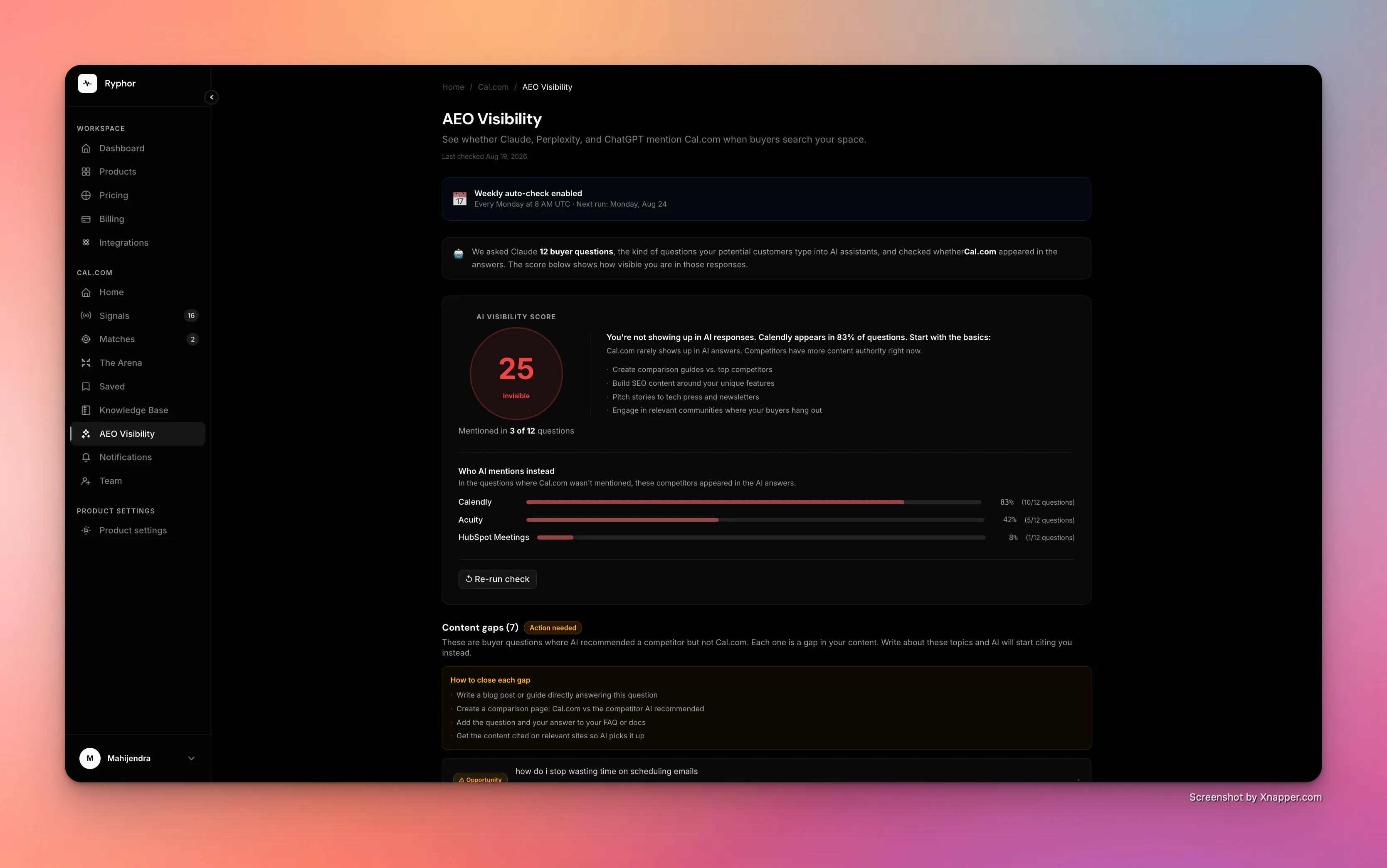Viewport: 1387px width, 868px height.
Task: Click the Acuity 42% progress bar
Action: point(755,520)
